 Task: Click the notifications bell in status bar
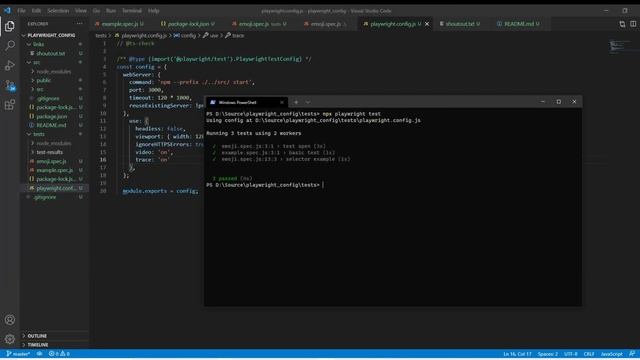tap(632, 354)
